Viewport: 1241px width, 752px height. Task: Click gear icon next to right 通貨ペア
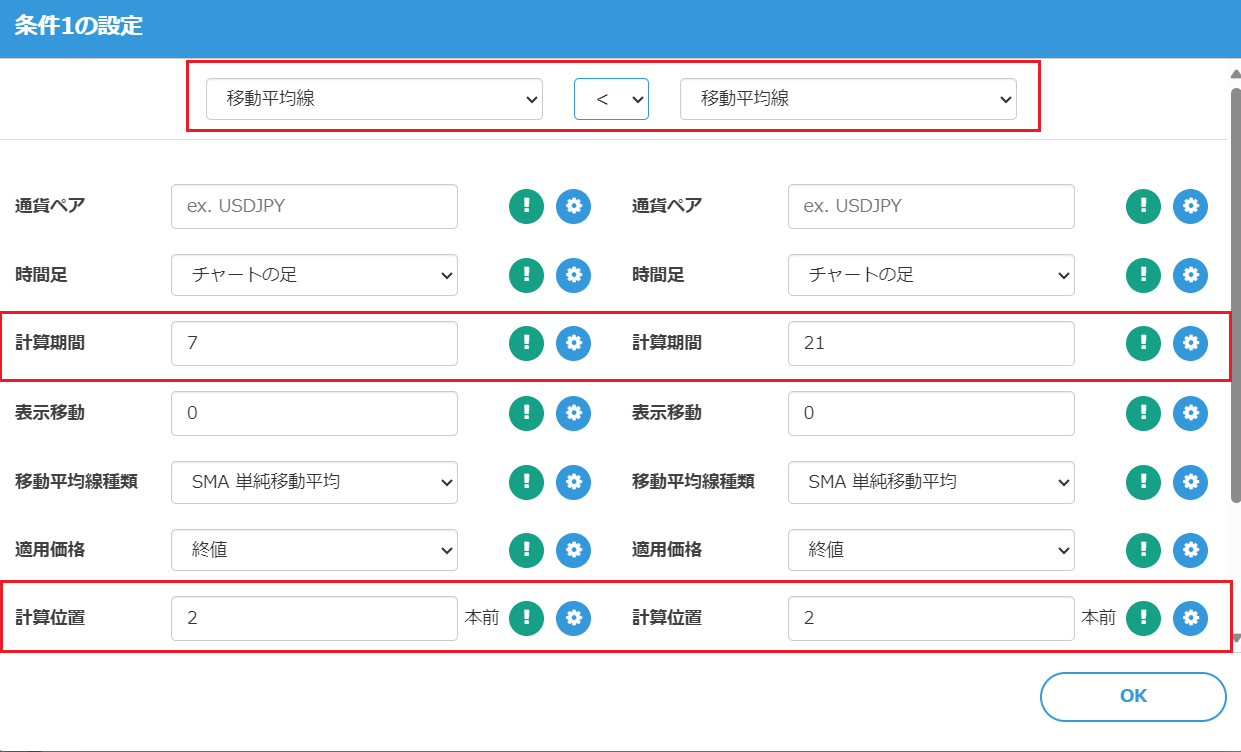(x=1190, y=206)
